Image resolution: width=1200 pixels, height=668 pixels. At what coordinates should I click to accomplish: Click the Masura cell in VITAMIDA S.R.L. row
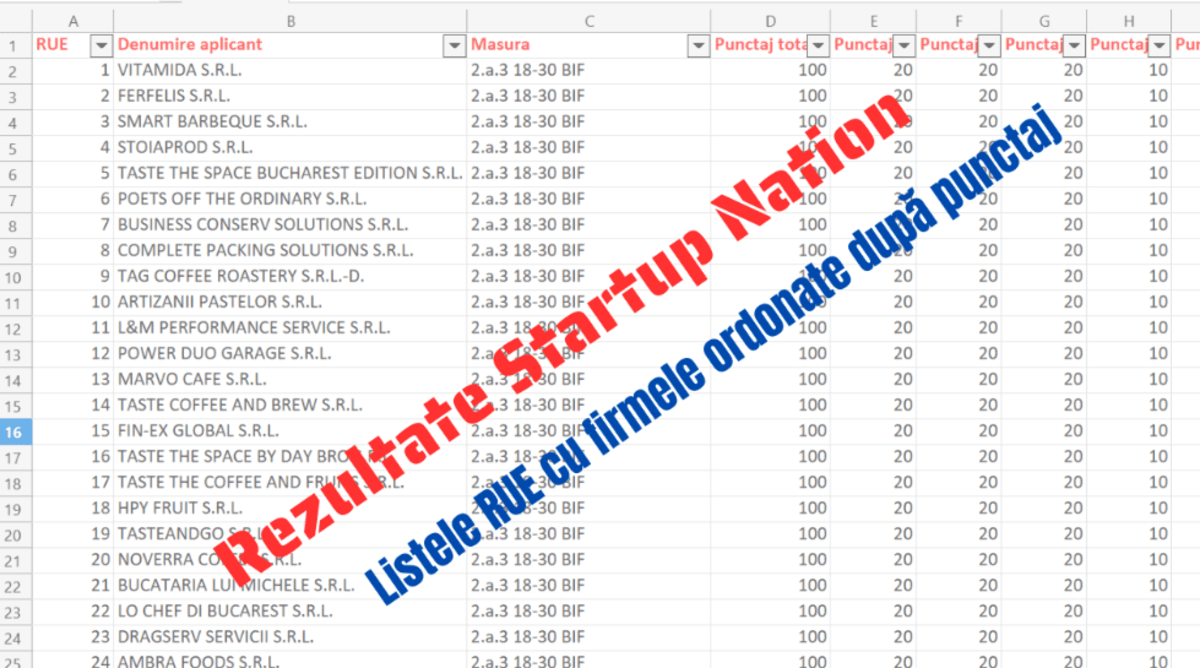coord(589,71)
